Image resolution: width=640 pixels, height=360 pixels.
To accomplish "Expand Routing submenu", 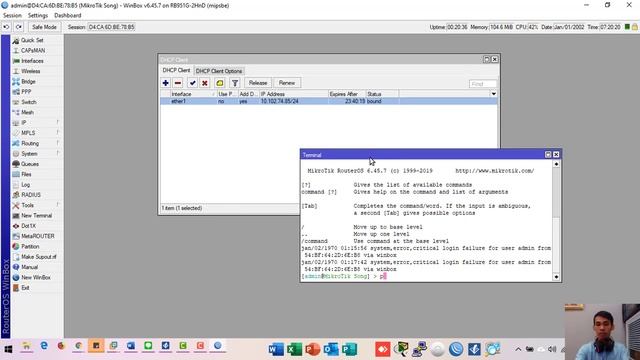I will pos(30,143).
